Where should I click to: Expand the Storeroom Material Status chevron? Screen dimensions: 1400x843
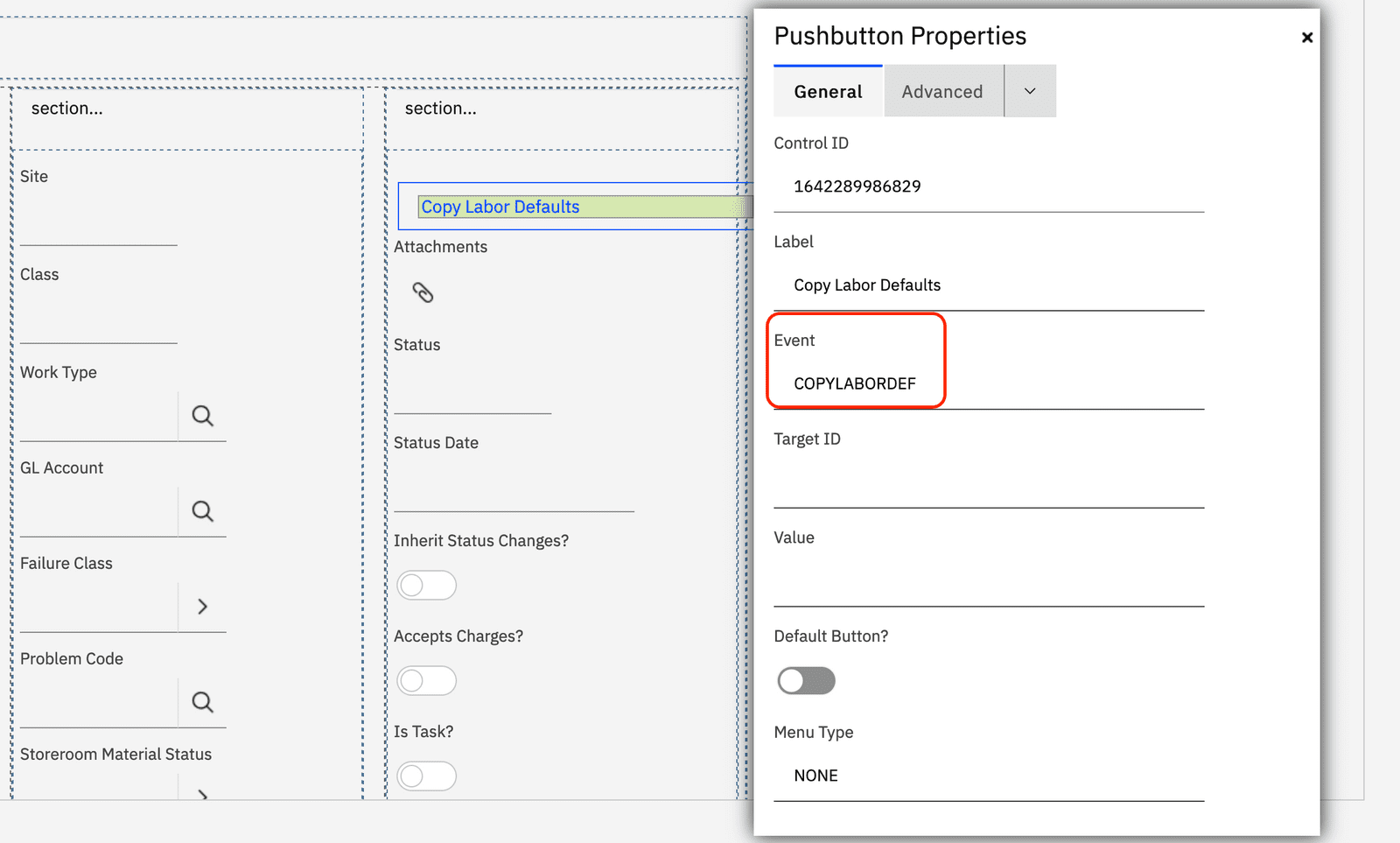pos(202,793)
